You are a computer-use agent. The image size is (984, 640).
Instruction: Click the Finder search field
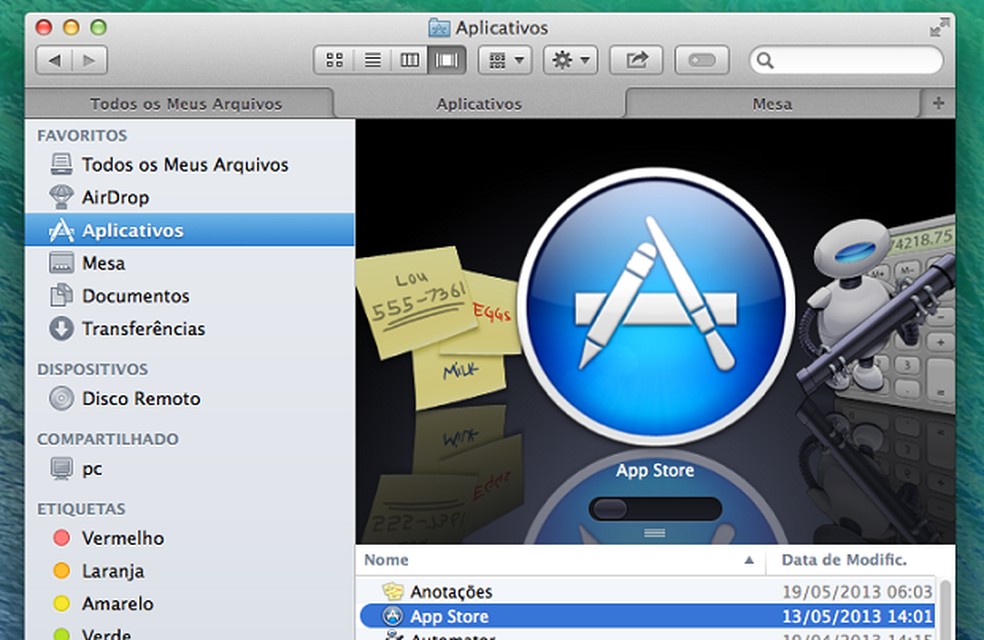coord(847,60)
